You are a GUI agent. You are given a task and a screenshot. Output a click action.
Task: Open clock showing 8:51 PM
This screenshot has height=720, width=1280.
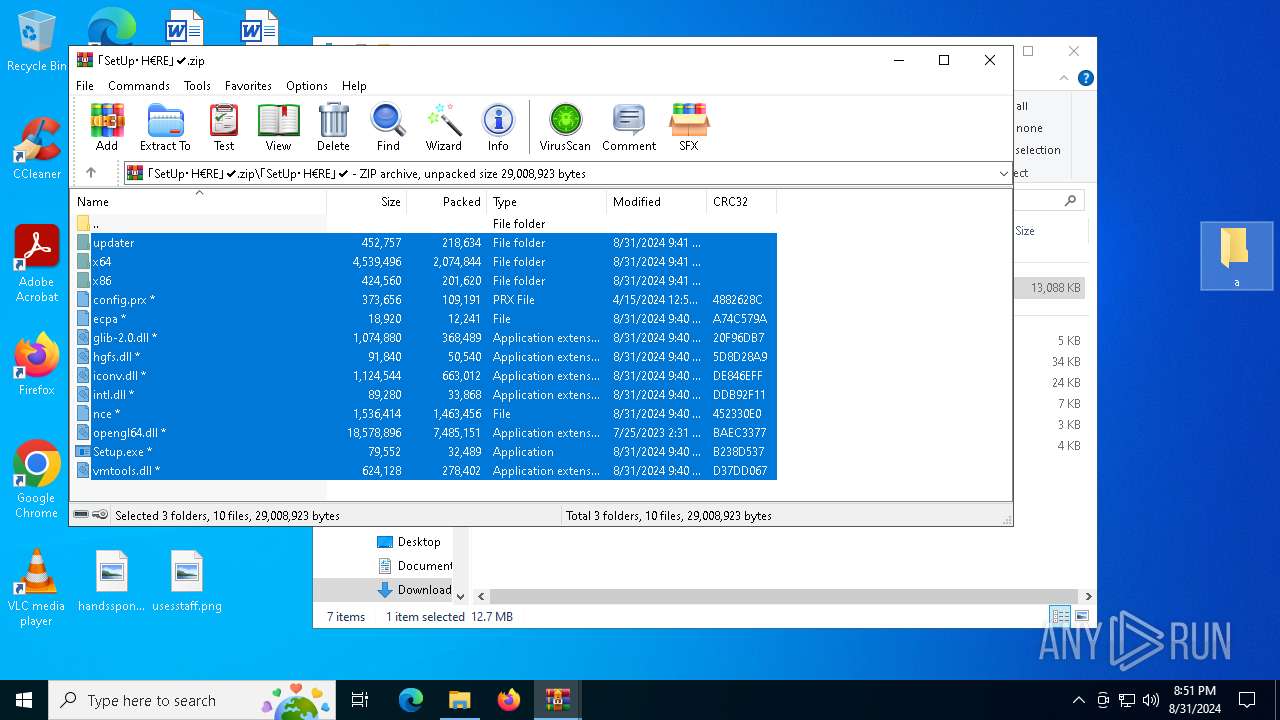point(1194,700)
